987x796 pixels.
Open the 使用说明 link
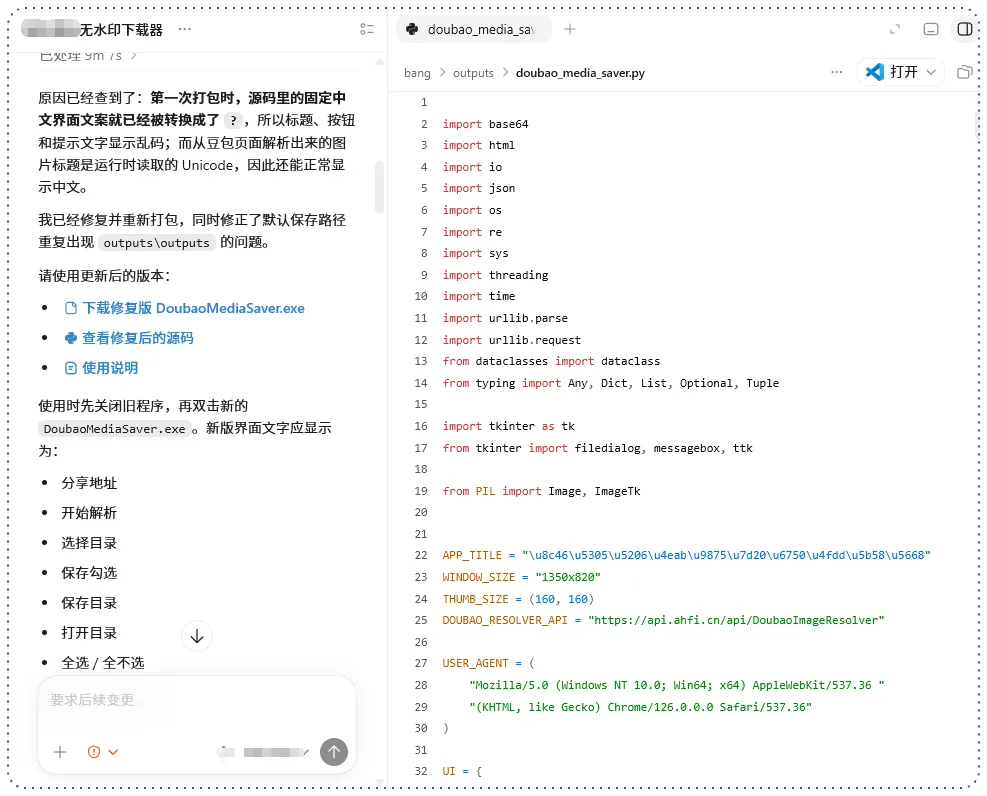tap(110, 368)
